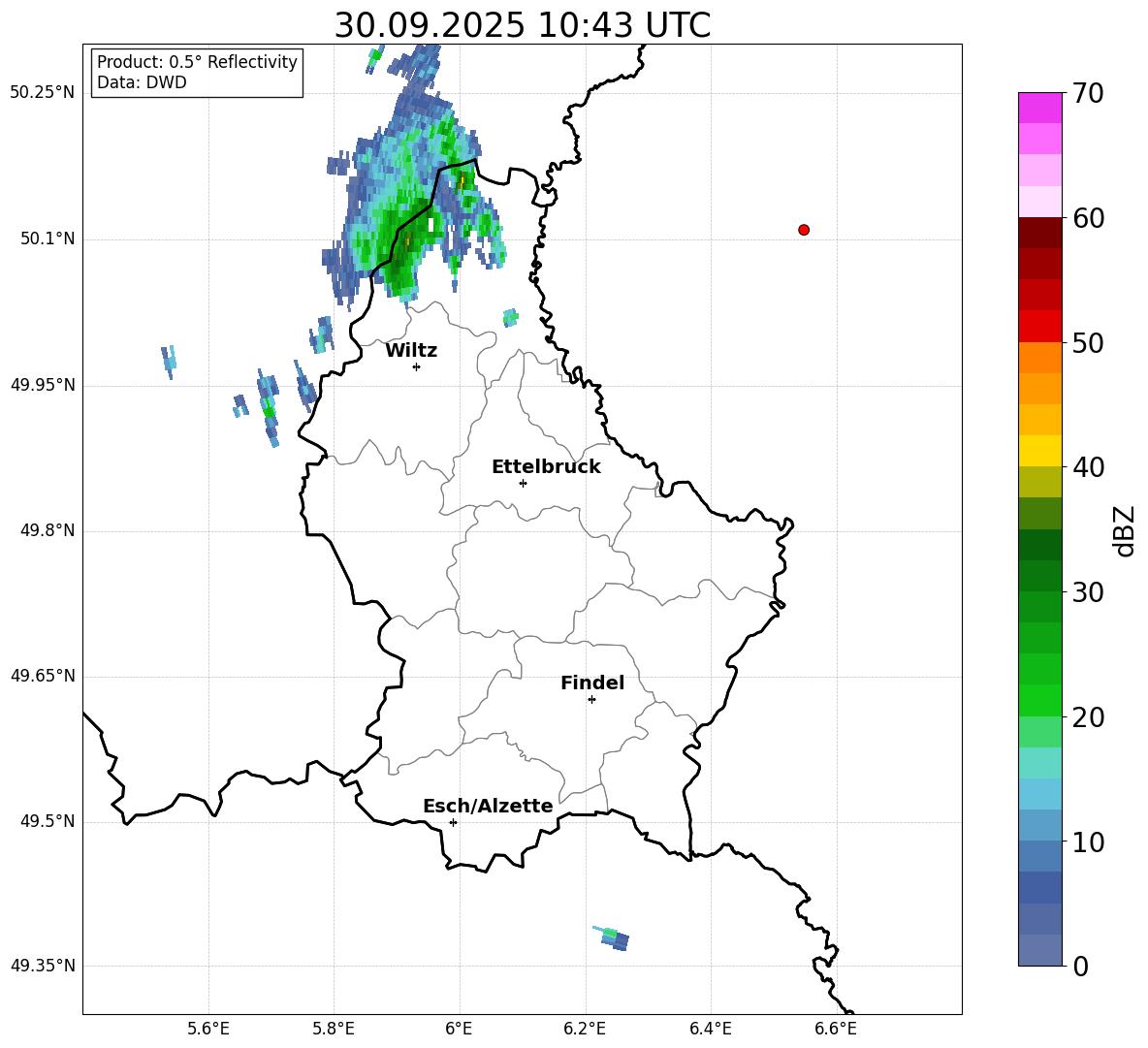This screenshot has height=1048, width=1148.
Task: Click the 5.6°E longitude label
Action: click(208, 1029)
